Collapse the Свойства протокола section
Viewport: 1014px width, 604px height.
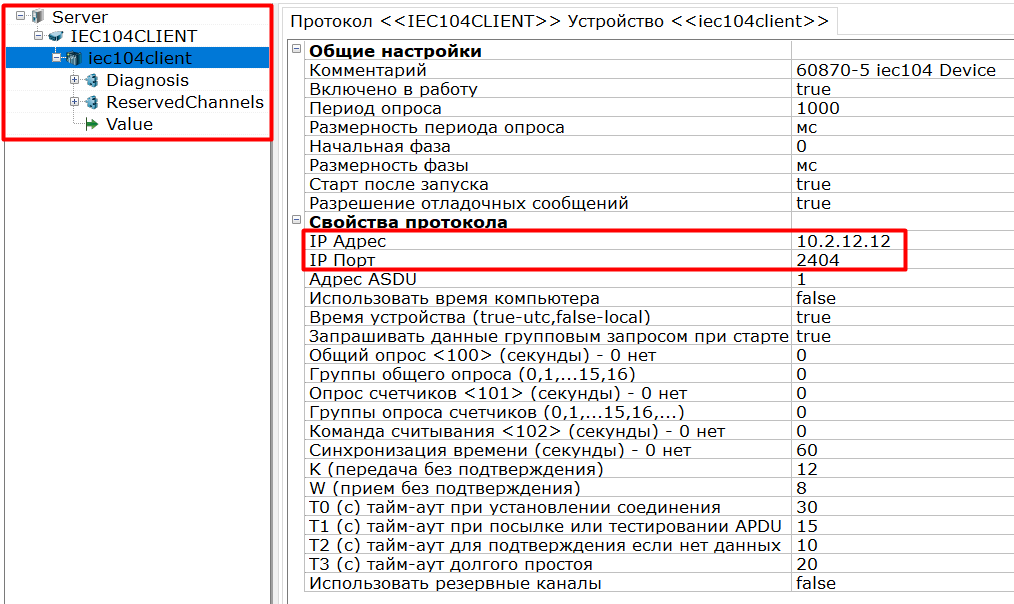(x=296, y=222)
